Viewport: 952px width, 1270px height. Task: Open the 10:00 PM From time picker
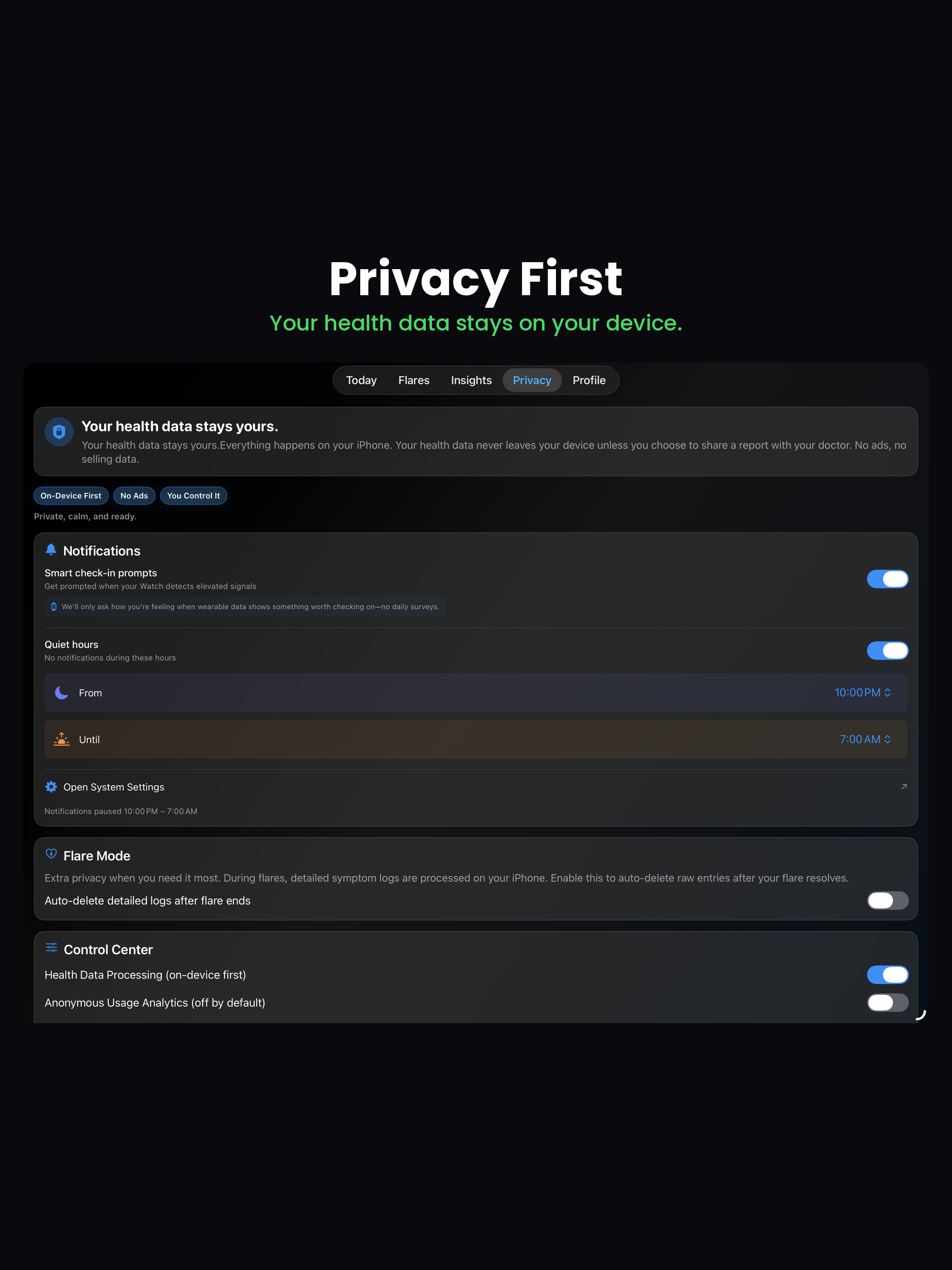(x=862, y=693)
